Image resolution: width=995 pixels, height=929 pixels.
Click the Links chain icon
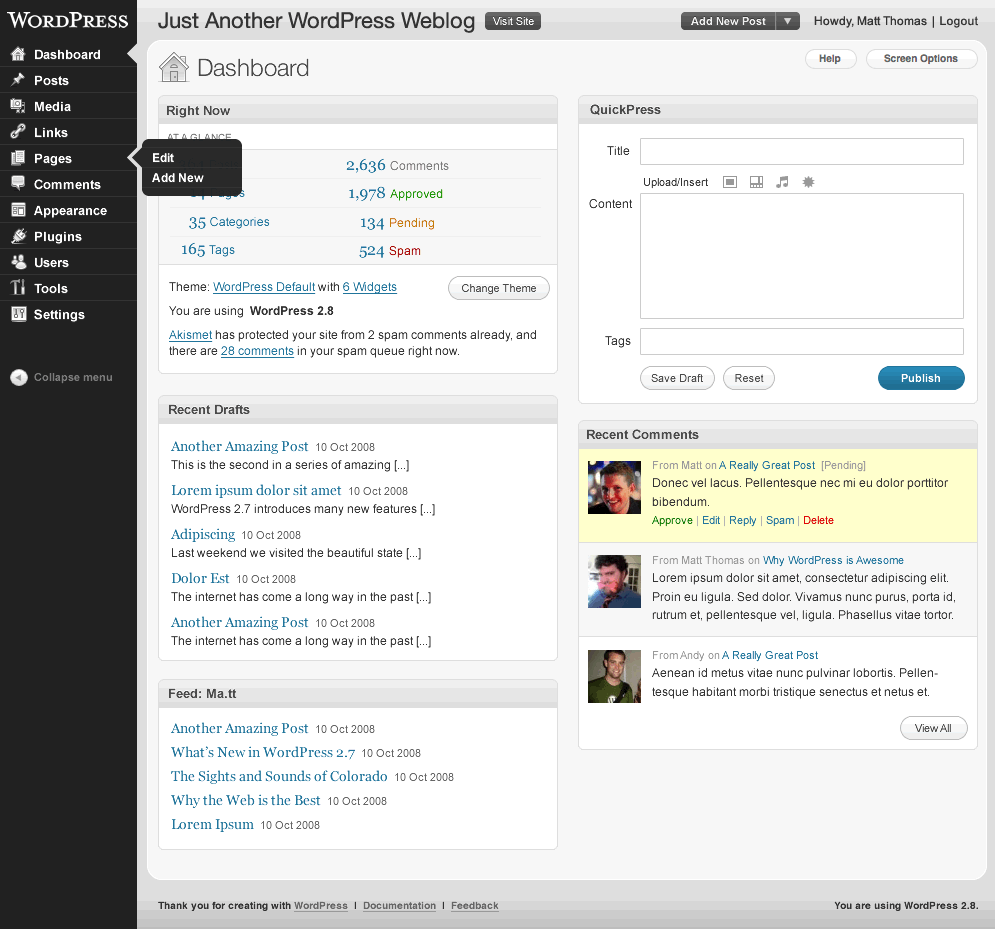coord(18,132)
